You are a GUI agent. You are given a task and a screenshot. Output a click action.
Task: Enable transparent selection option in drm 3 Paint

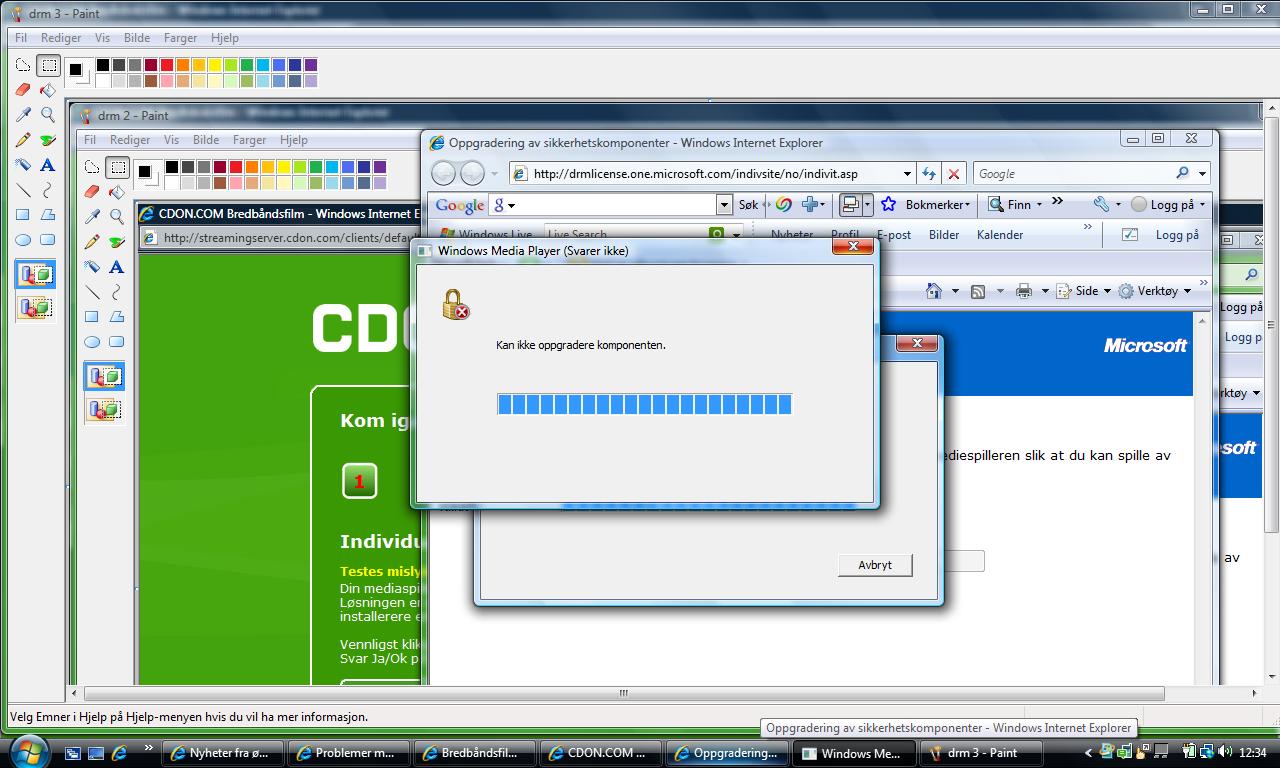pos(35,307)
